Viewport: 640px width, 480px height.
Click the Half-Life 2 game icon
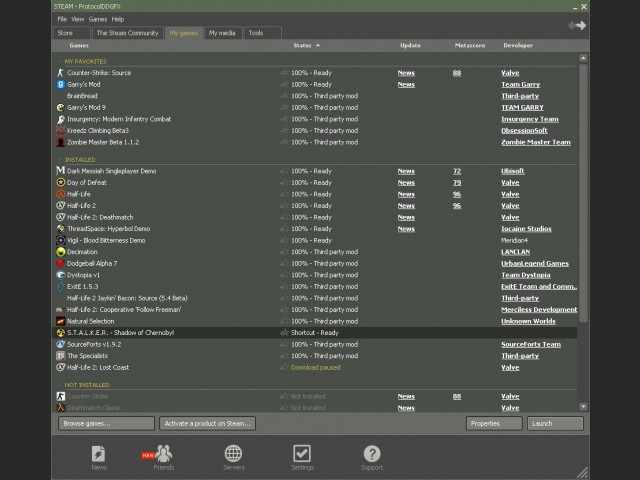point(60,205)
